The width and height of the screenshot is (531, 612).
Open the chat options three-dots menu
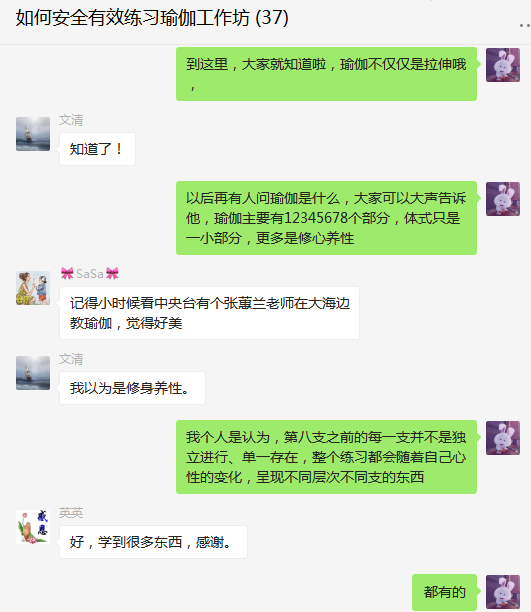[525, 26]
